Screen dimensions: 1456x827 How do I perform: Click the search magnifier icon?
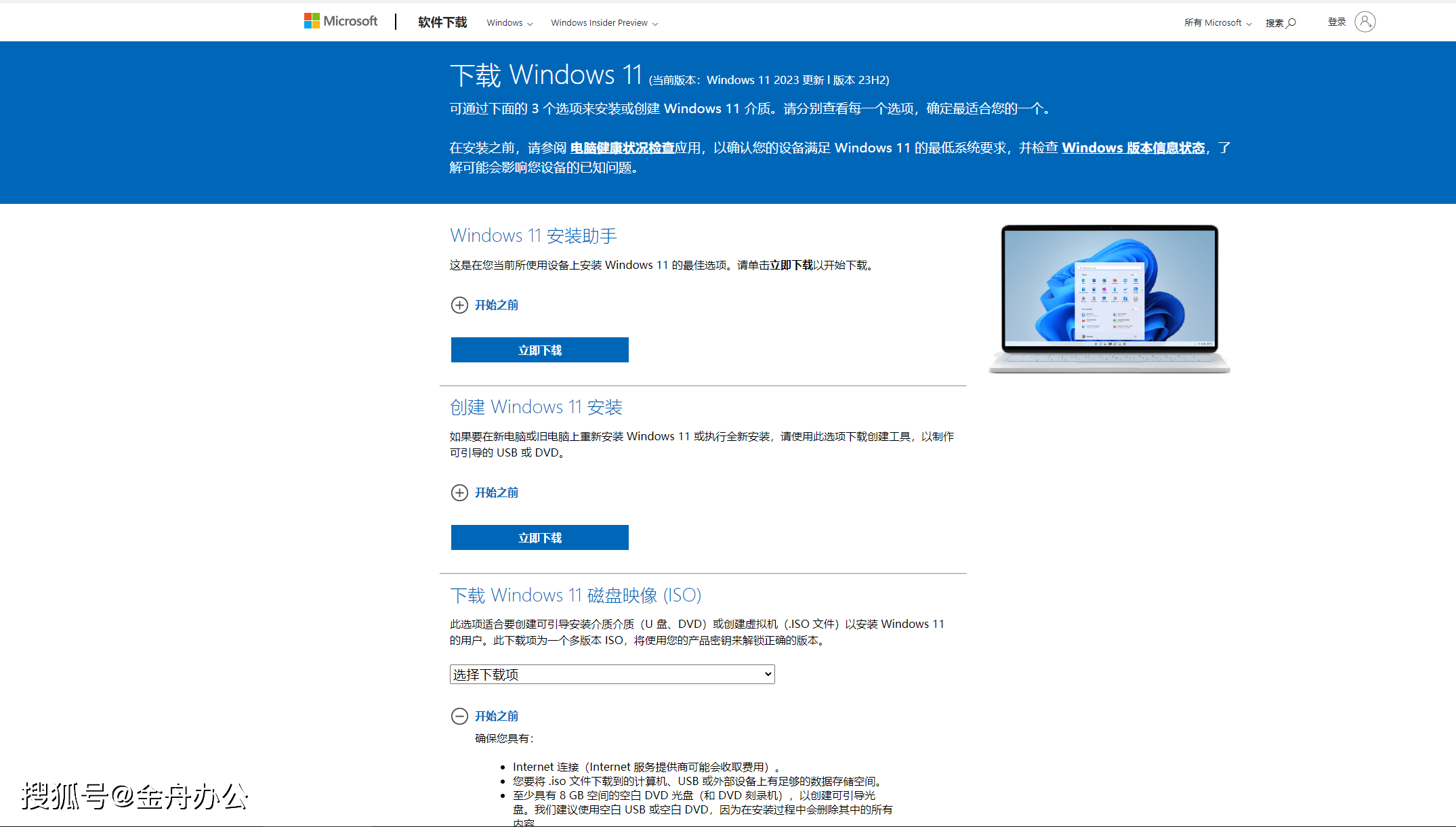click(1291, 23)
